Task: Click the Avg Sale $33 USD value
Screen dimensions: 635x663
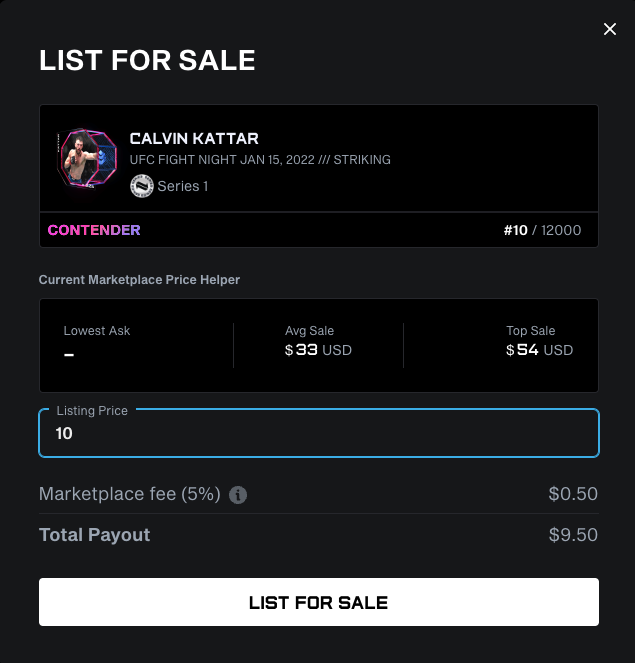Action: point(318,350)
